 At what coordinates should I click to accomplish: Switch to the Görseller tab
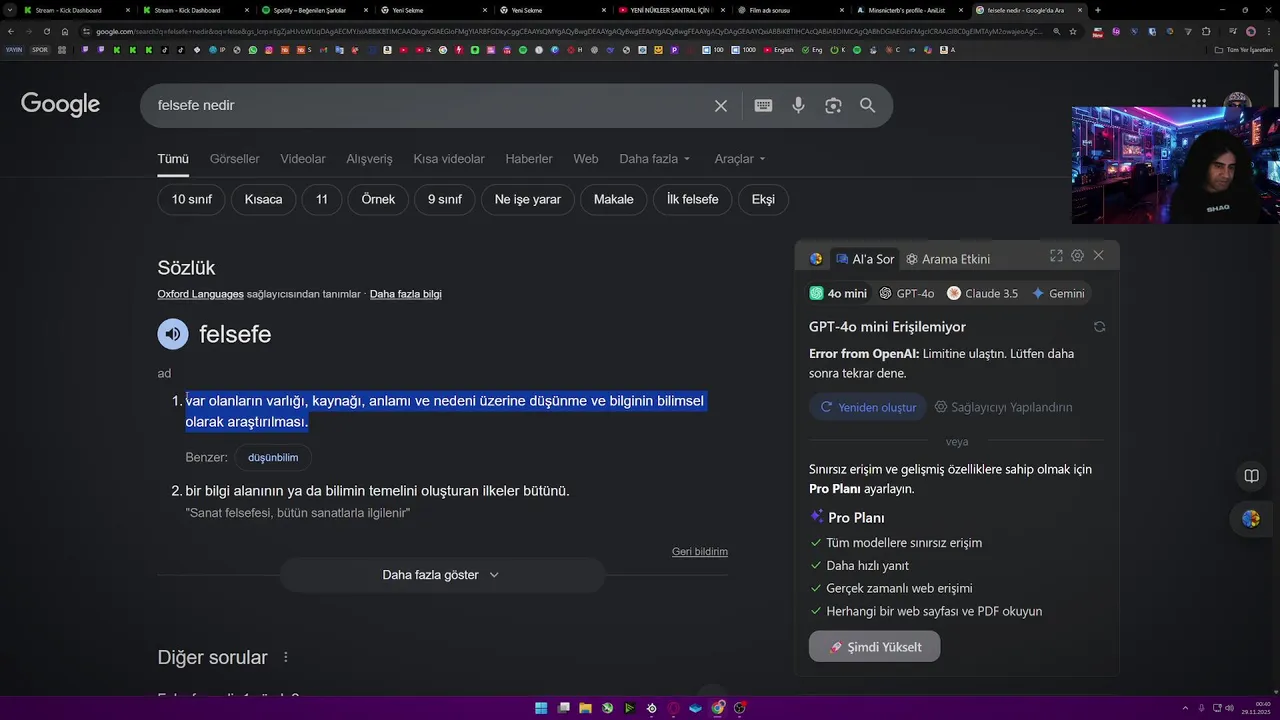click(234, 159)
